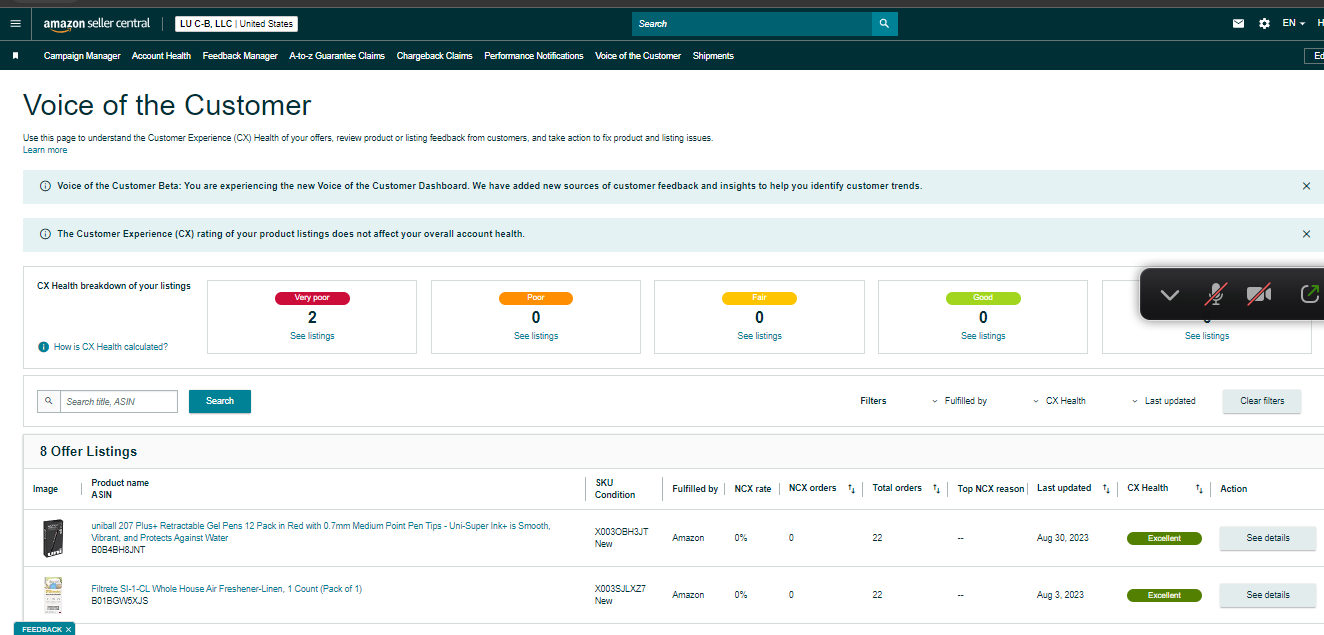Click the teal Search button
Image resolution: width=1324 pixels, height=635 pixels.
220,401
